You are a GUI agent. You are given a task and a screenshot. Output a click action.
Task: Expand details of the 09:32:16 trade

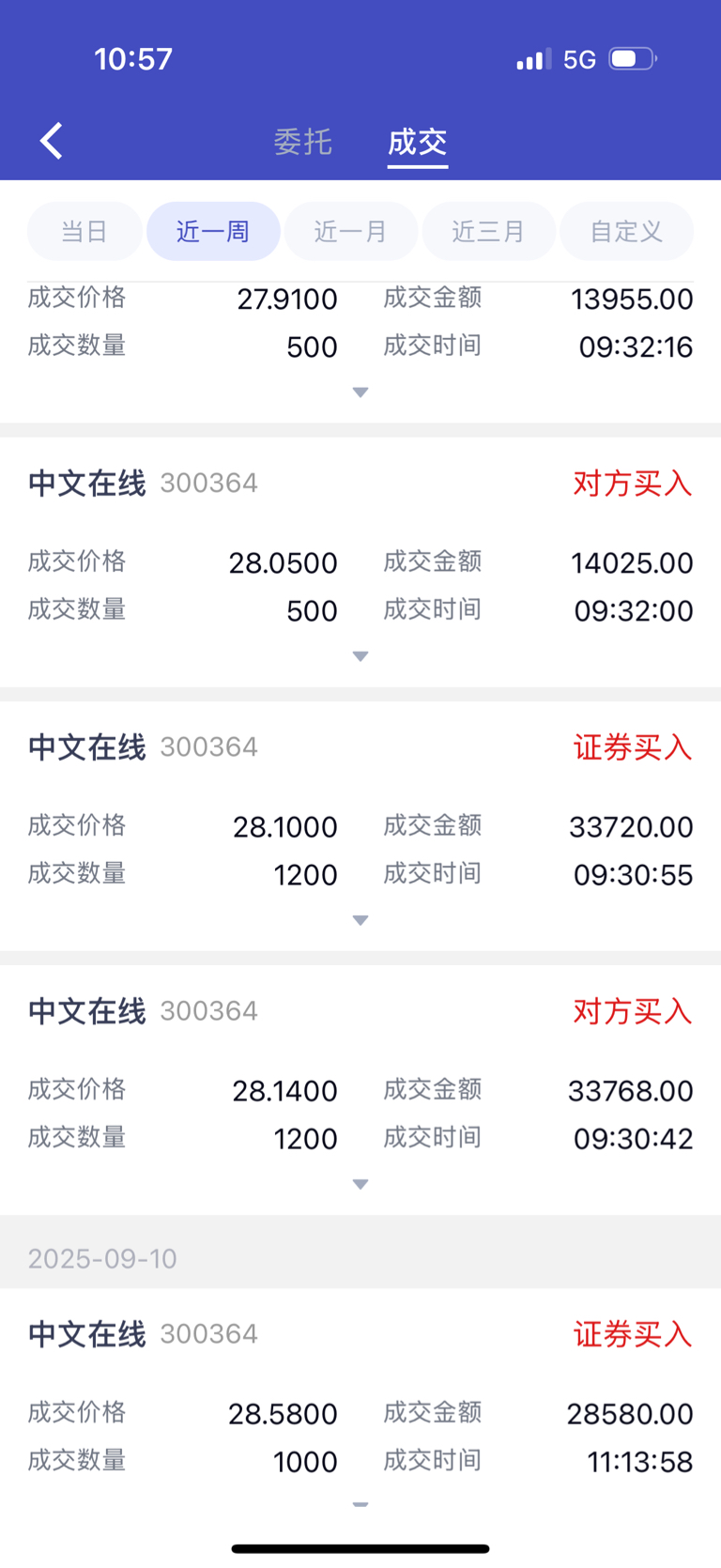tap(360, 392)
